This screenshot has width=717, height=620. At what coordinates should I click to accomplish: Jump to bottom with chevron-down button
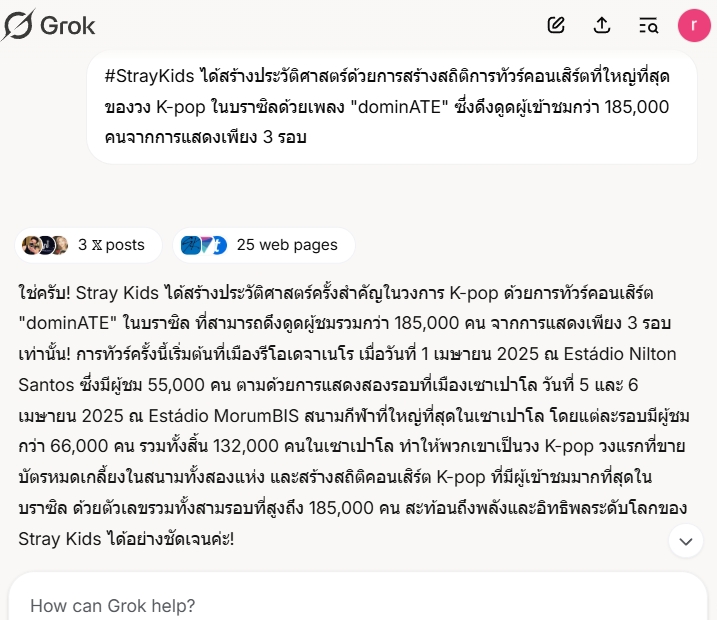[x=685, y=541]
